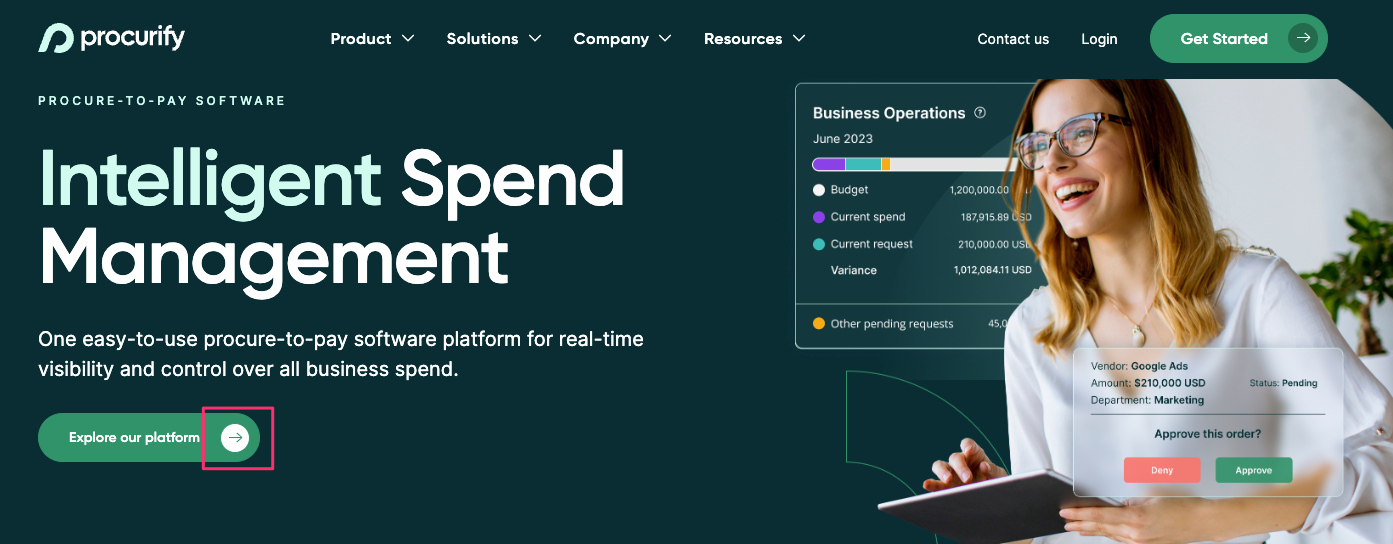Click the red Deny button
The image size is (1393, 544).
[x=1162, y=470]
